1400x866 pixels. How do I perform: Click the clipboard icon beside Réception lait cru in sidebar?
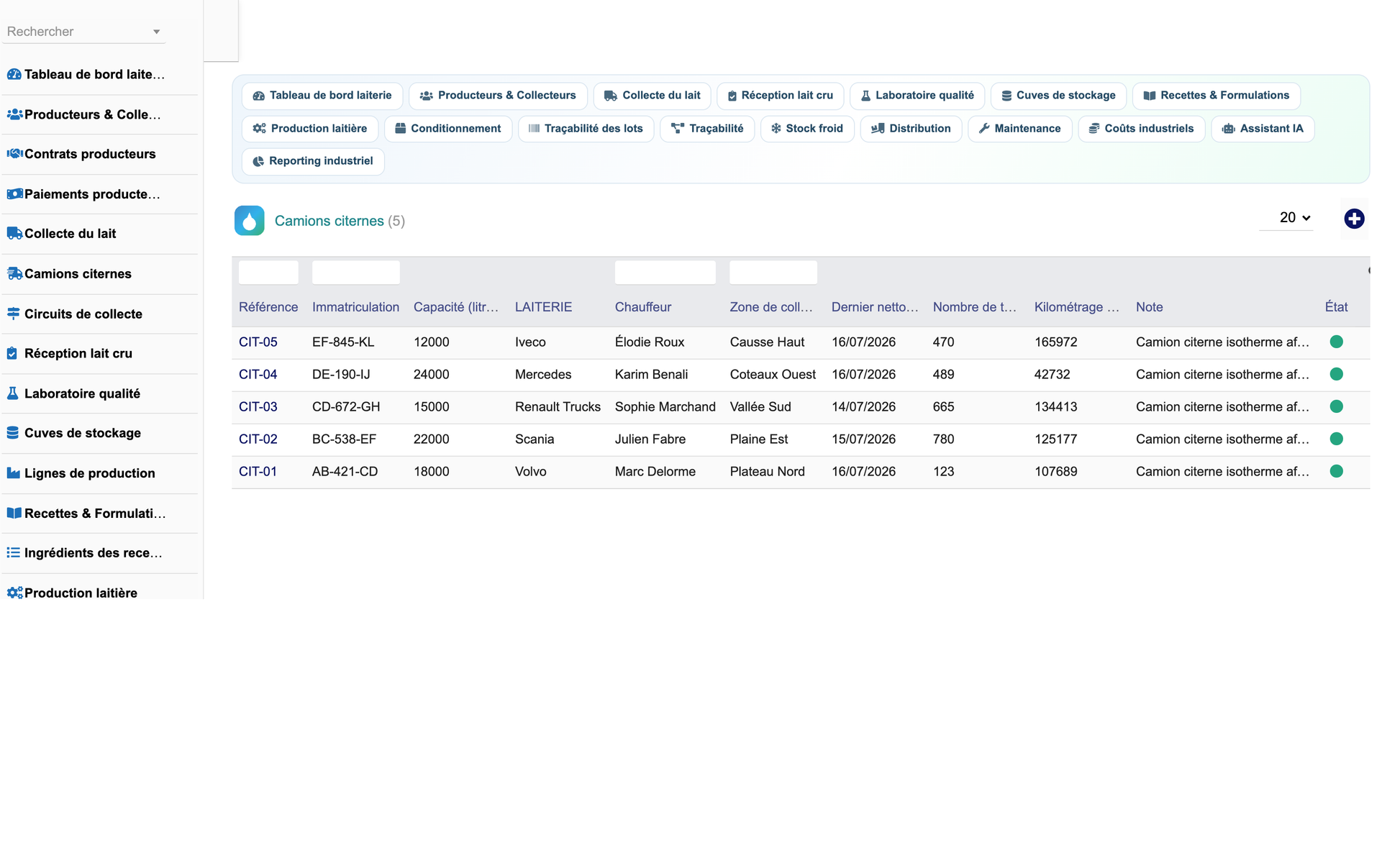(12, 353)
